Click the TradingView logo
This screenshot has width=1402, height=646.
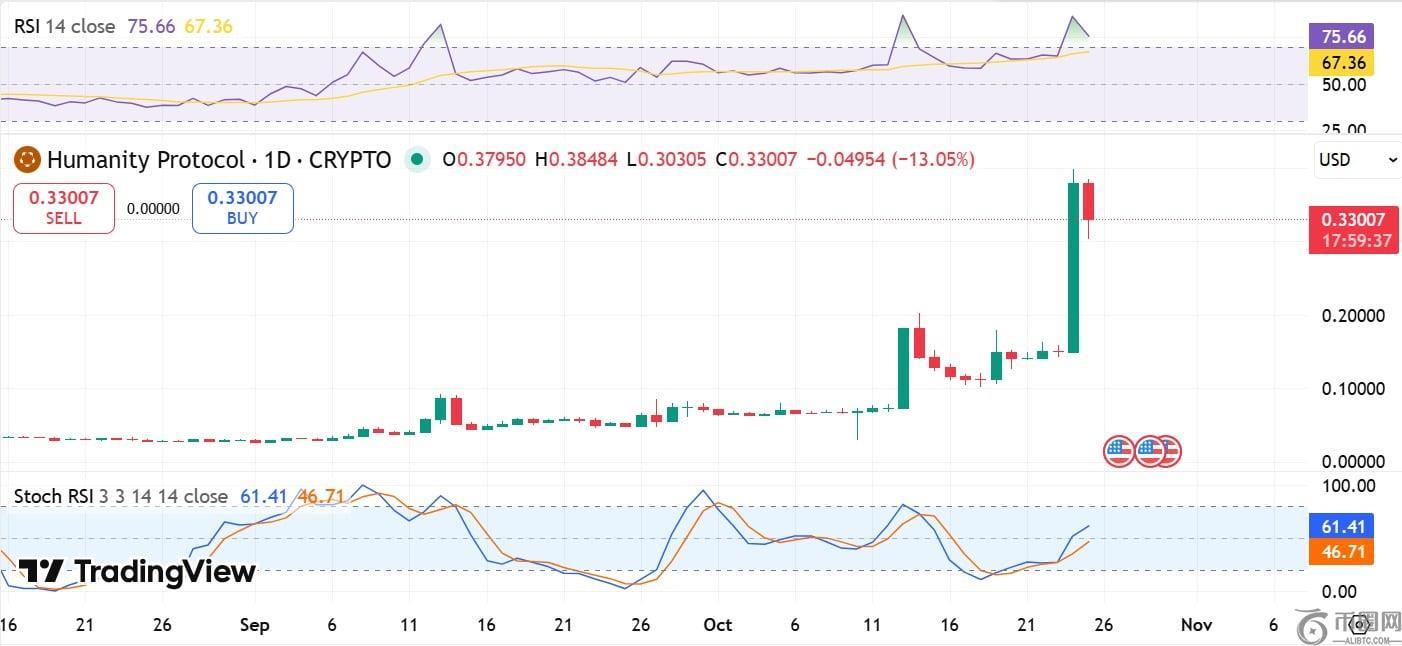[137, 572]
